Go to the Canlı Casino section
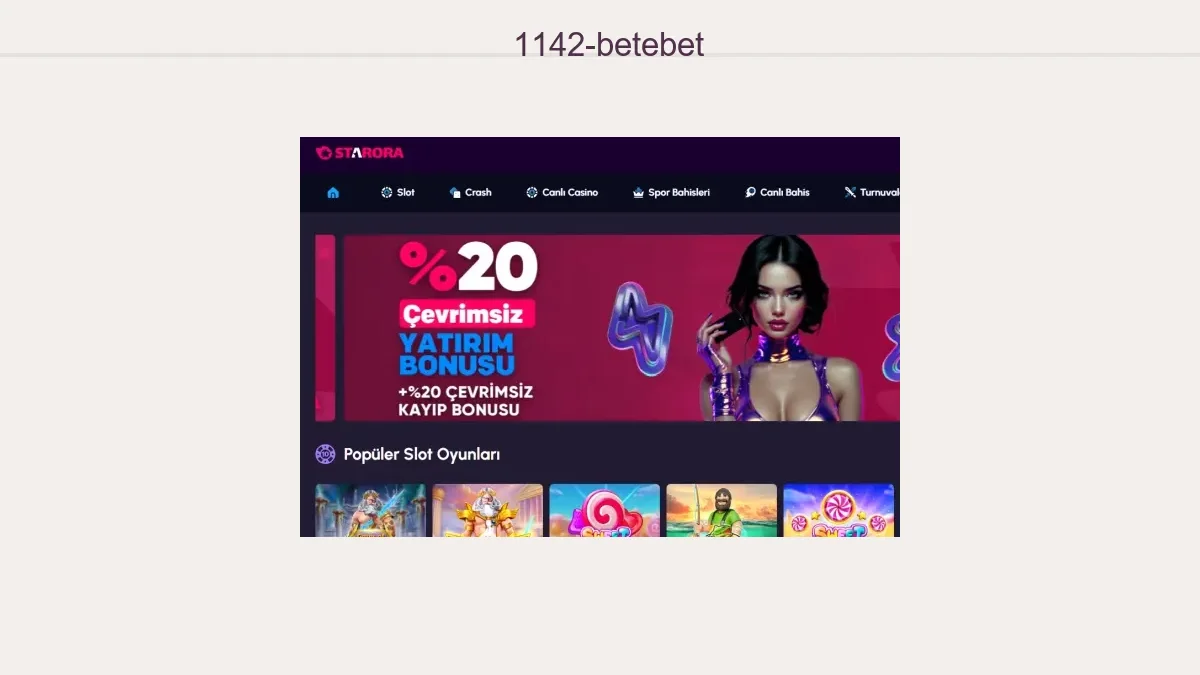The image size is (1200, 675). point(570,192)
